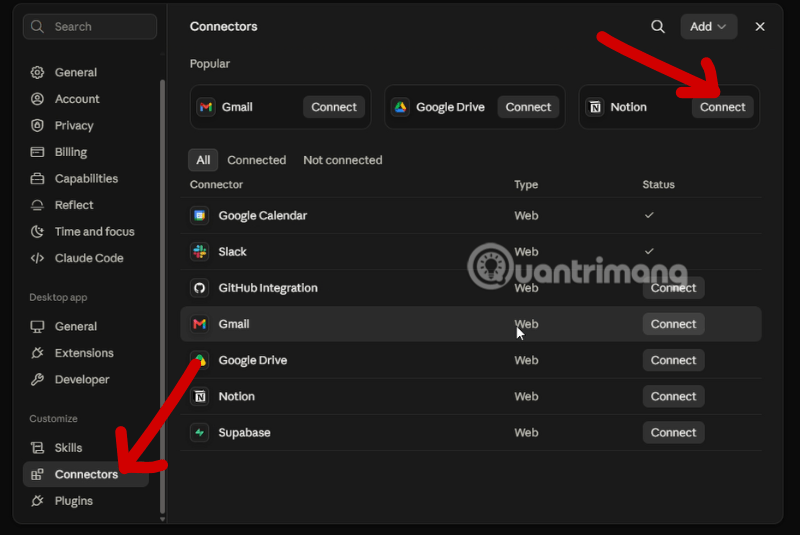
Task: Connect Supabase from the list
Action: pyautogui.click(x=673, y=432)
